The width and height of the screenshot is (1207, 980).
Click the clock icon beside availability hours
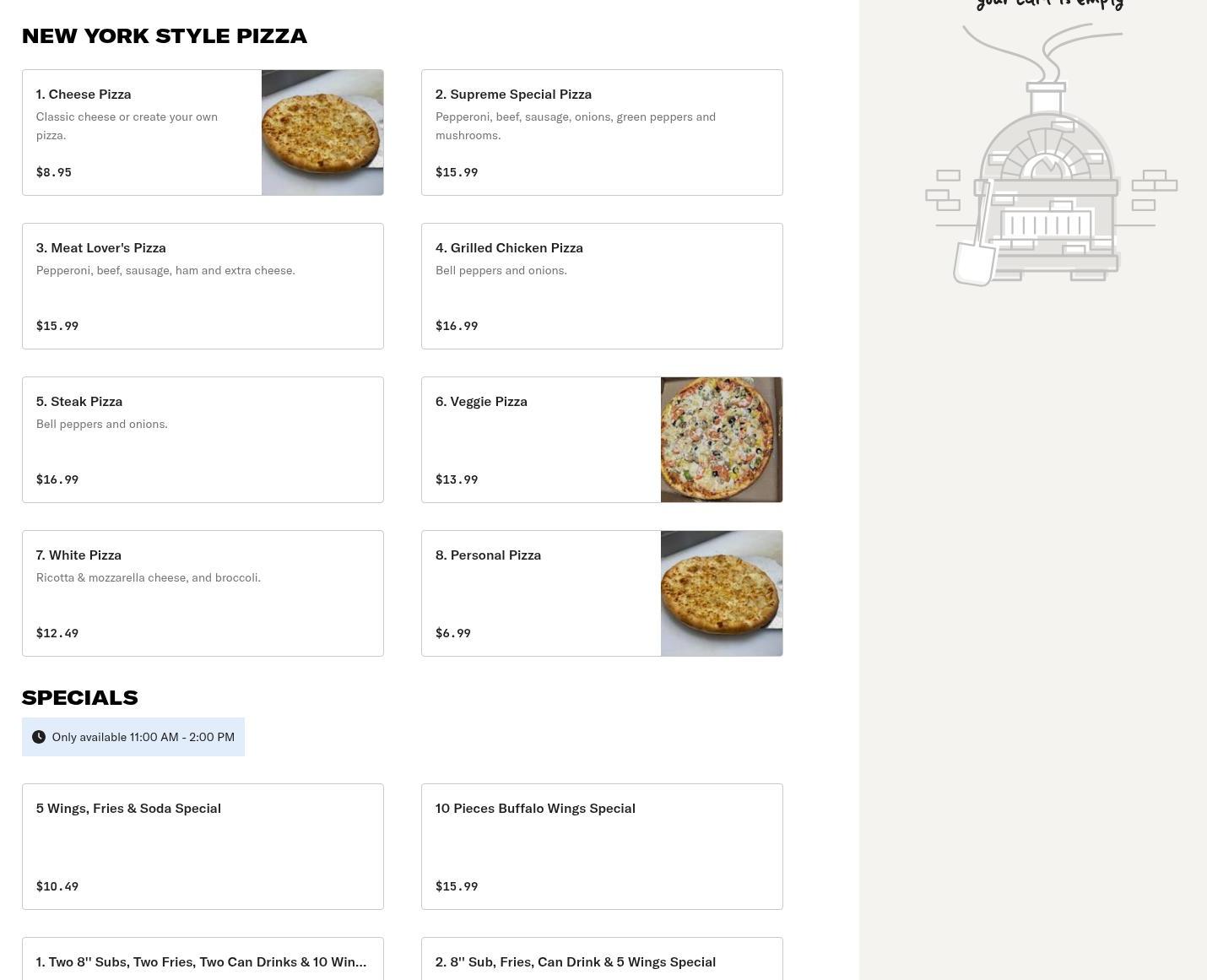click(x=39, y=737)
